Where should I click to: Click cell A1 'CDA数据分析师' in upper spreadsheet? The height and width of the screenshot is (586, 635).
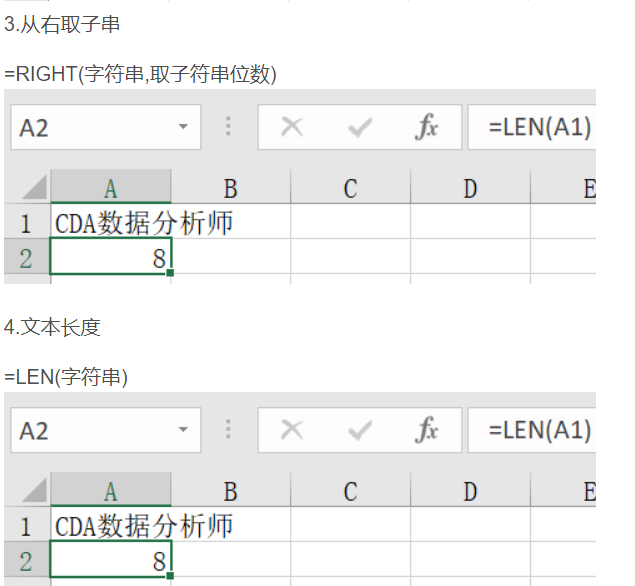110,223
